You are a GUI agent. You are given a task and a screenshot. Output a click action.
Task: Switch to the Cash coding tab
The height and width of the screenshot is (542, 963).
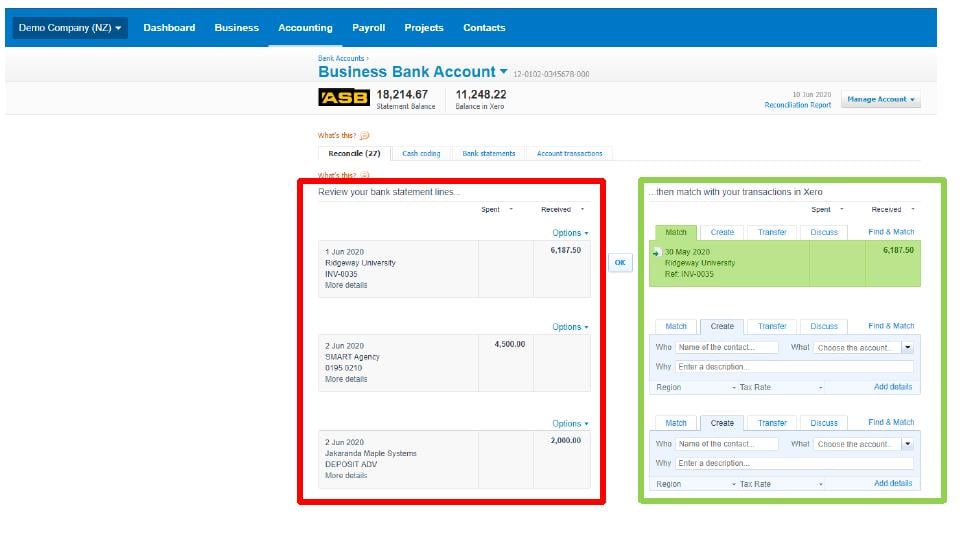tap(421, 154)
